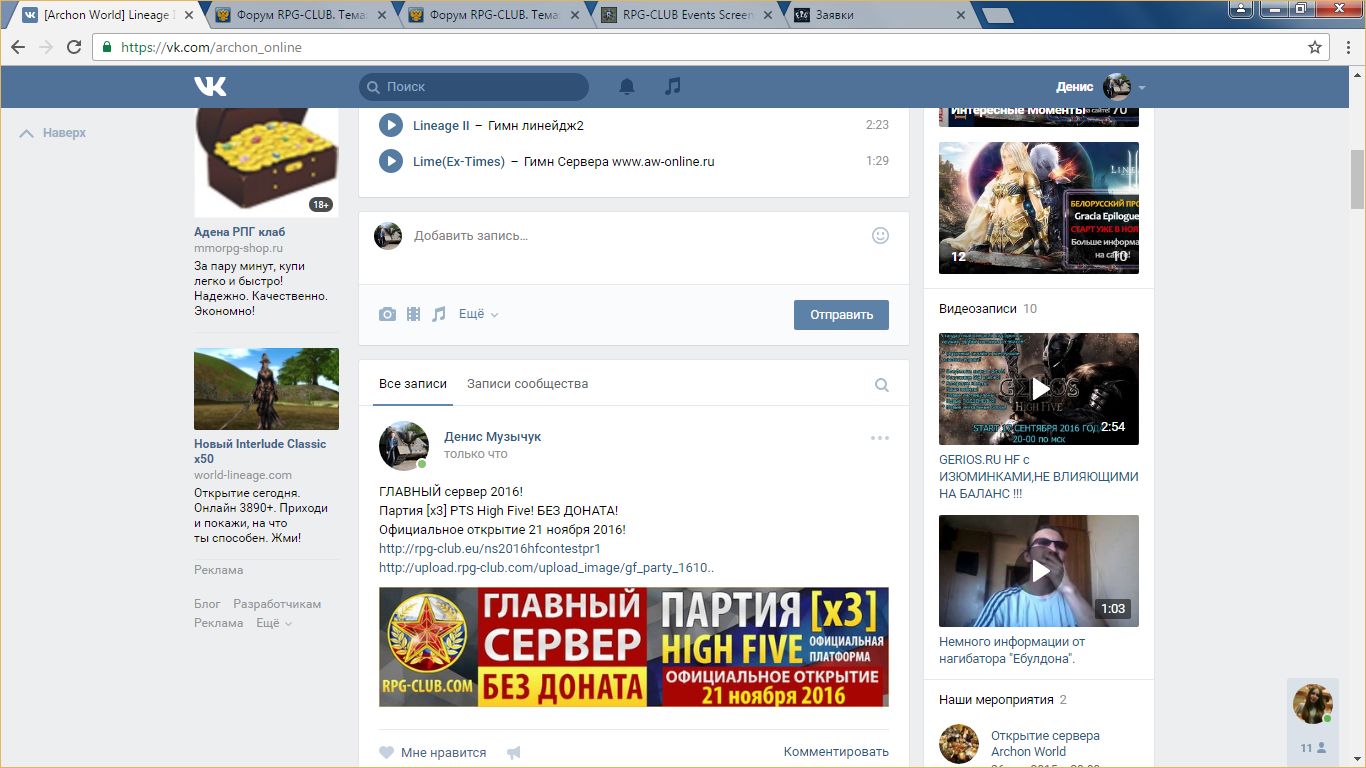Click the Наверх up arrow
The image size is (1366, 768).
click(27, 133)
